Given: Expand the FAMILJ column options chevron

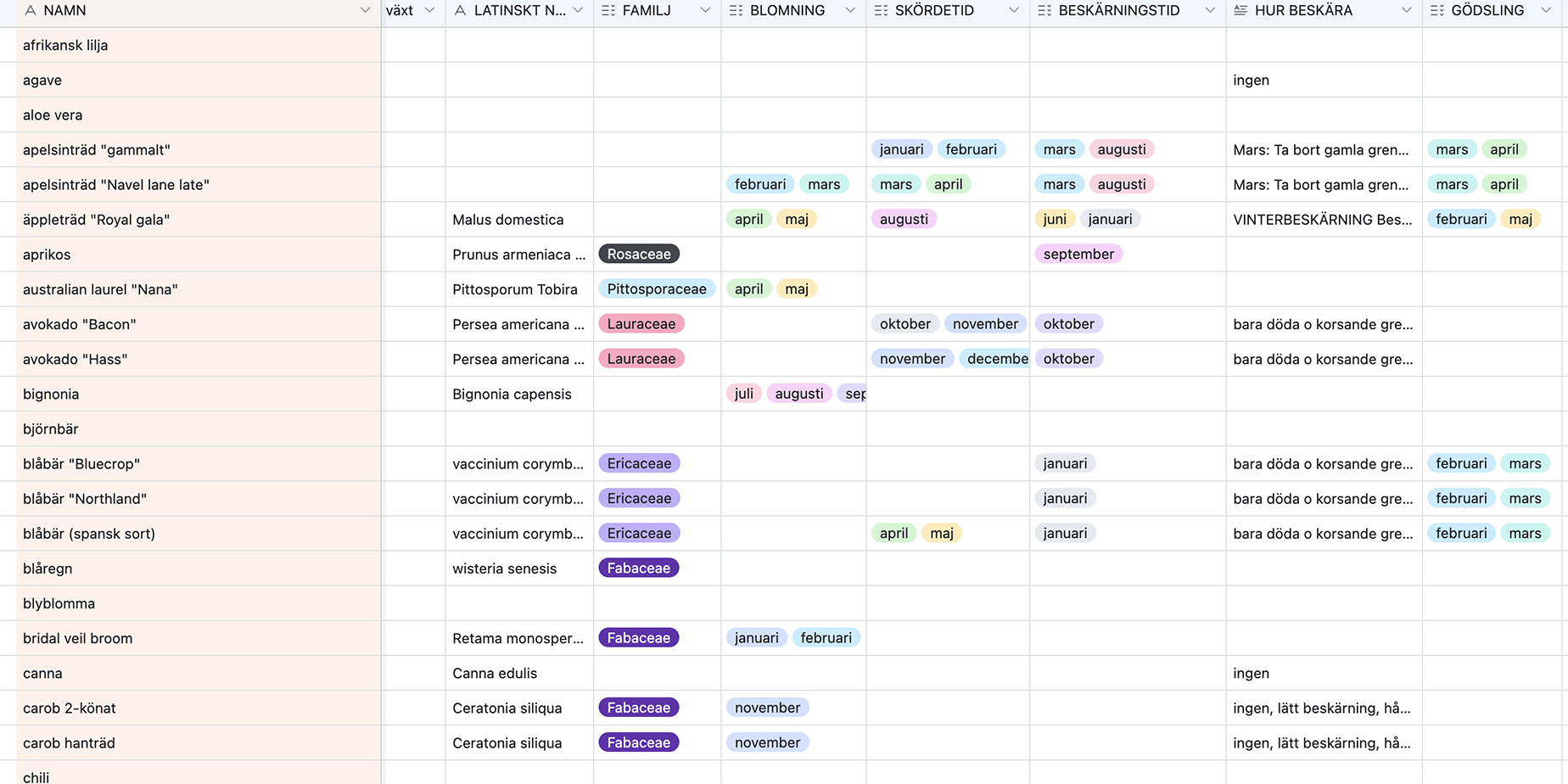Looking at the screenshot, I should coord(705,10).
